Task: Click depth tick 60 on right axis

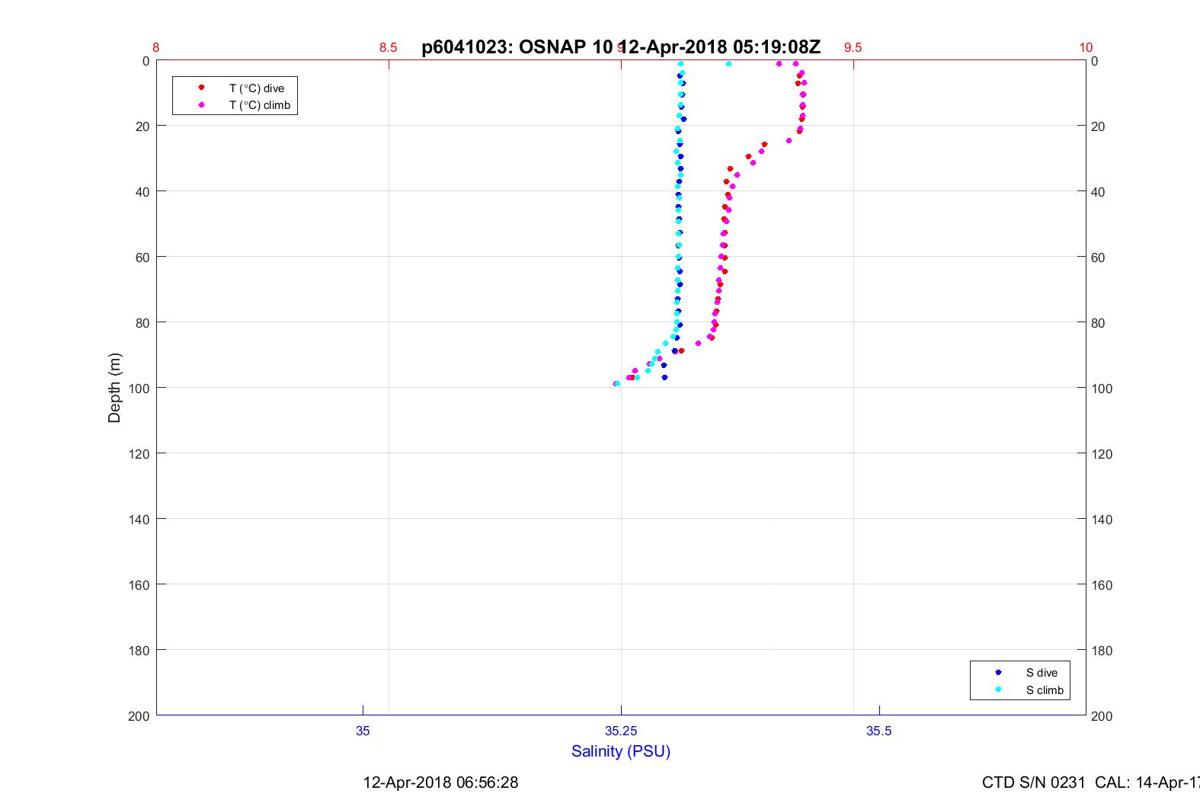Action: click(1099, 257)
